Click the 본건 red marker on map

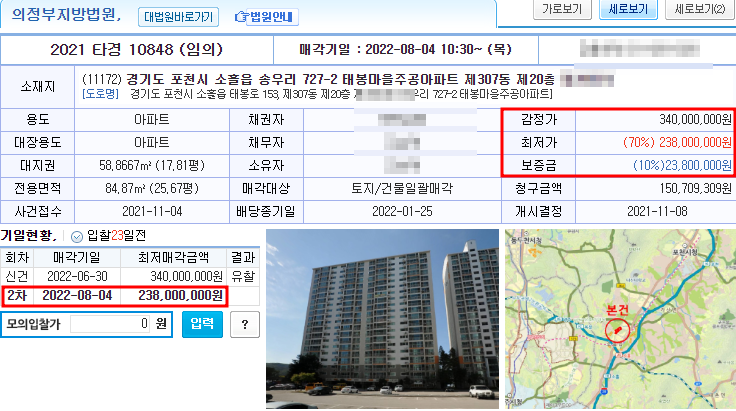(617, 331)
